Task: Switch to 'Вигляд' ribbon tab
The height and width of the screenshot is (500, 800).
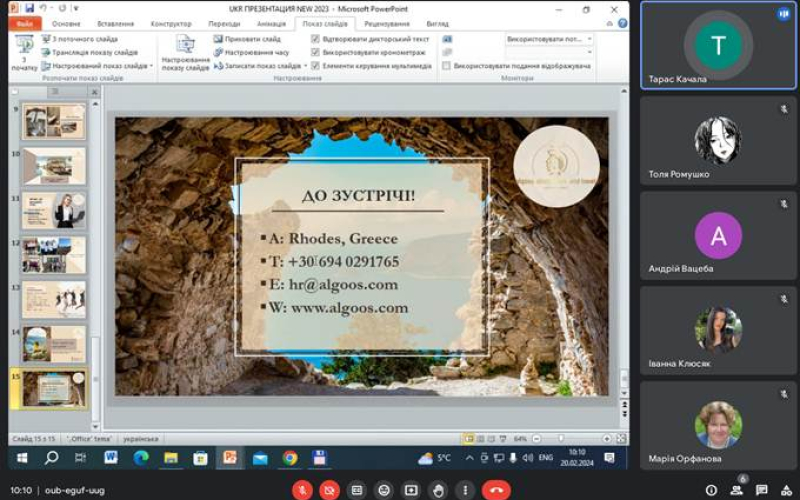Action: (x=437, y=23)
